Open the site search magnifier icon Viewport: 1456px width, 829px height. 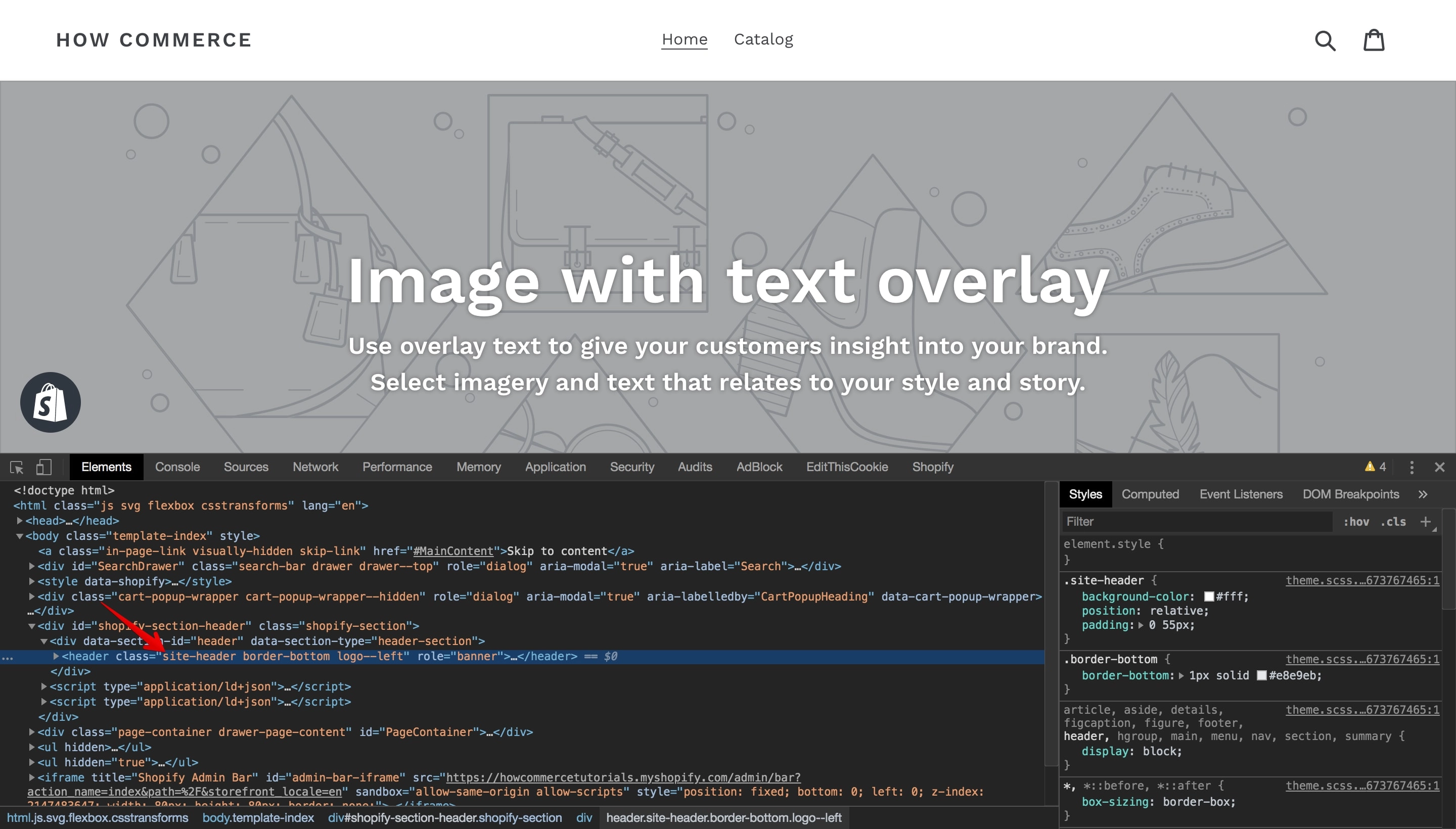click(1325, 40)
